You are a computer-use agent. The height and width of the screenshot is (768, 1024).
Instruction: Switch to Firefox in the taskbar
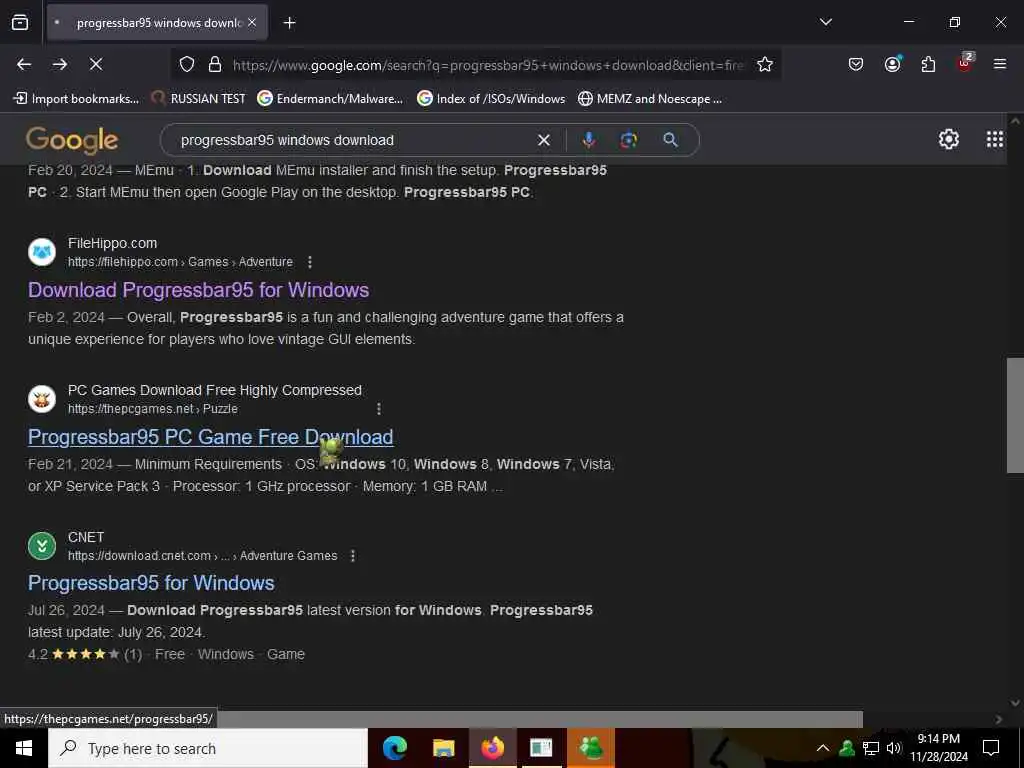pos(492,748)
